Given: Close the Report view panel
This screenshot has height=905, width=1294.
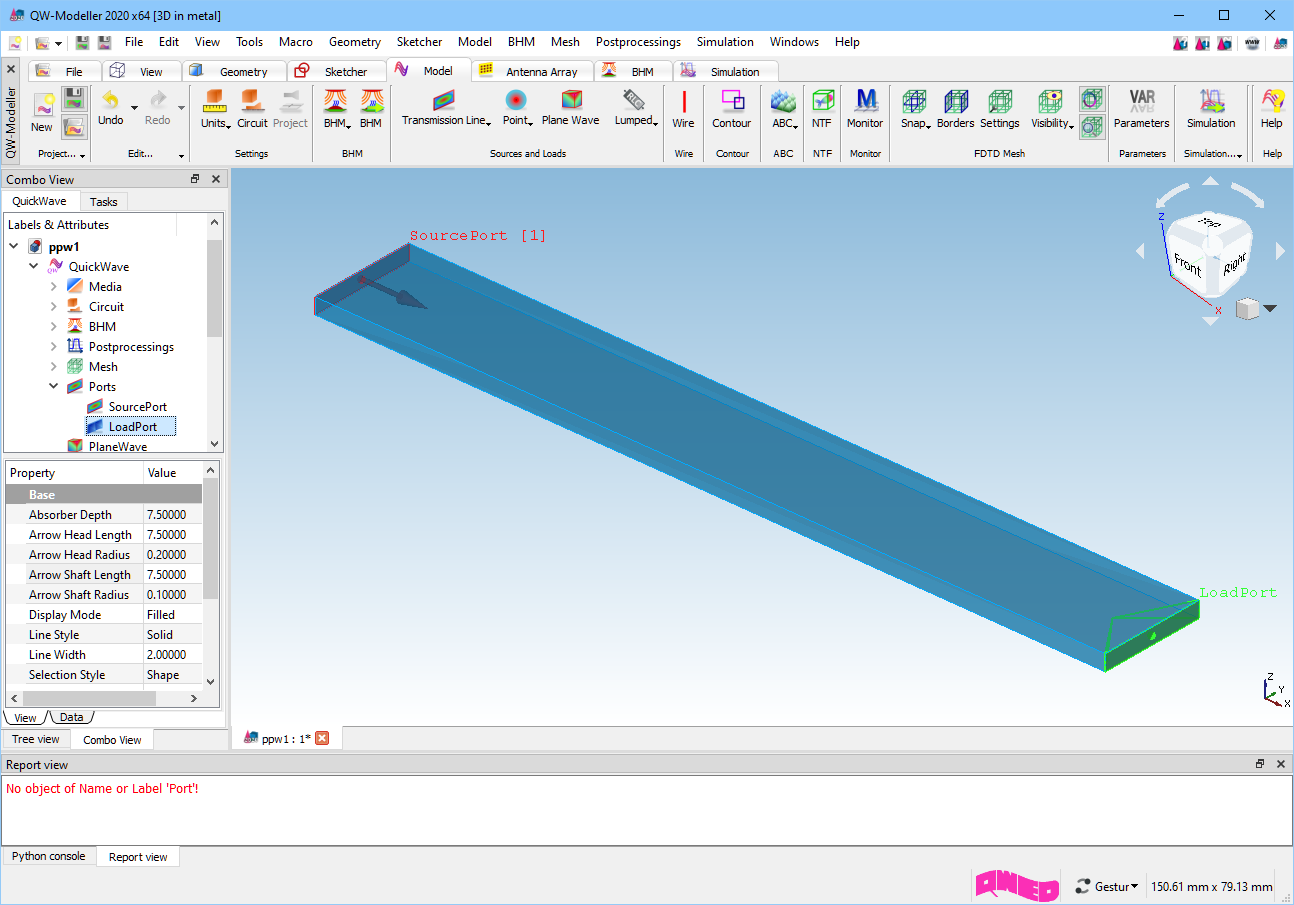Looking at the screenshot, I should 1281,764.
